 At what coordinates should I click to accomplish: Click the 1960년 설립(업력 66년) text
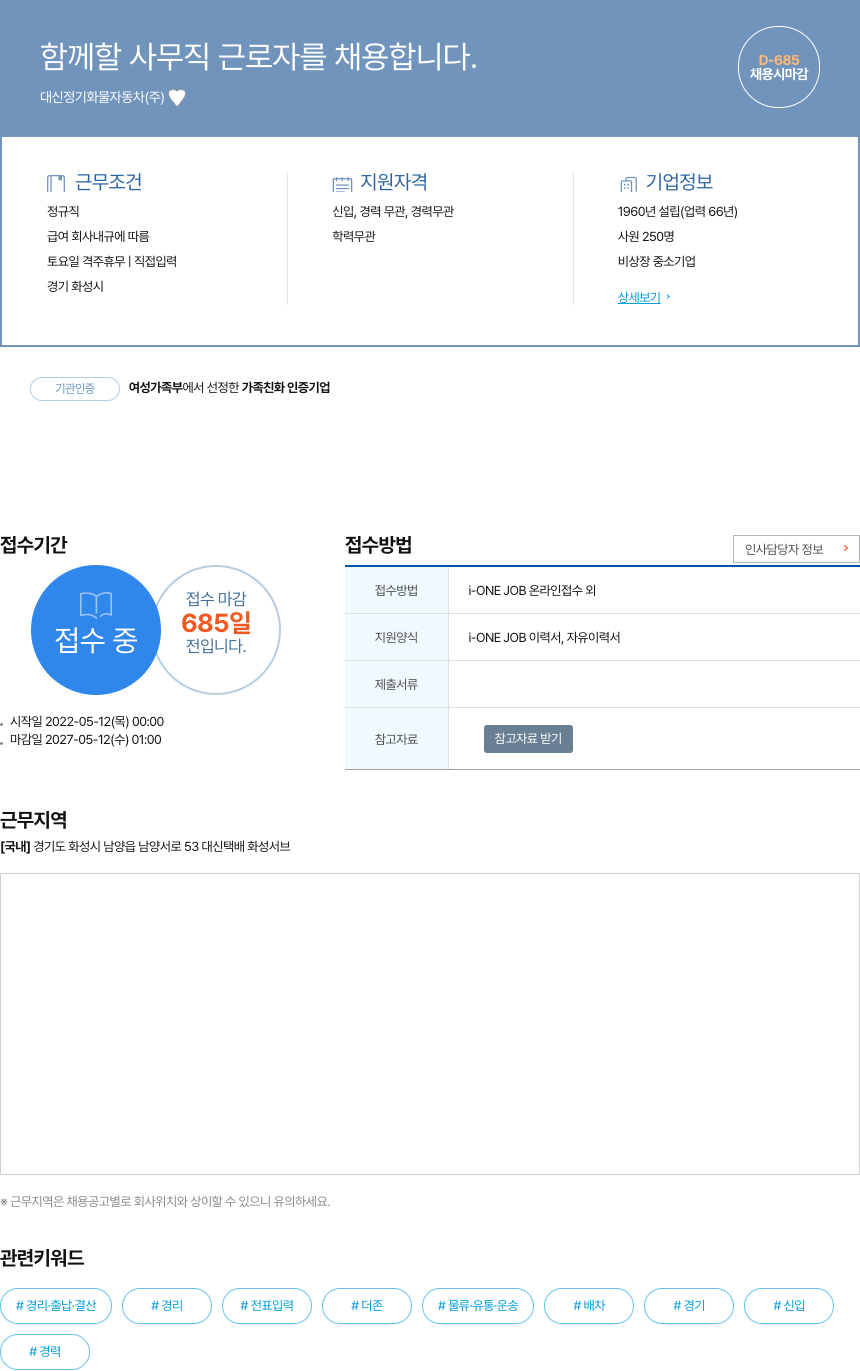tap(678, 212)
